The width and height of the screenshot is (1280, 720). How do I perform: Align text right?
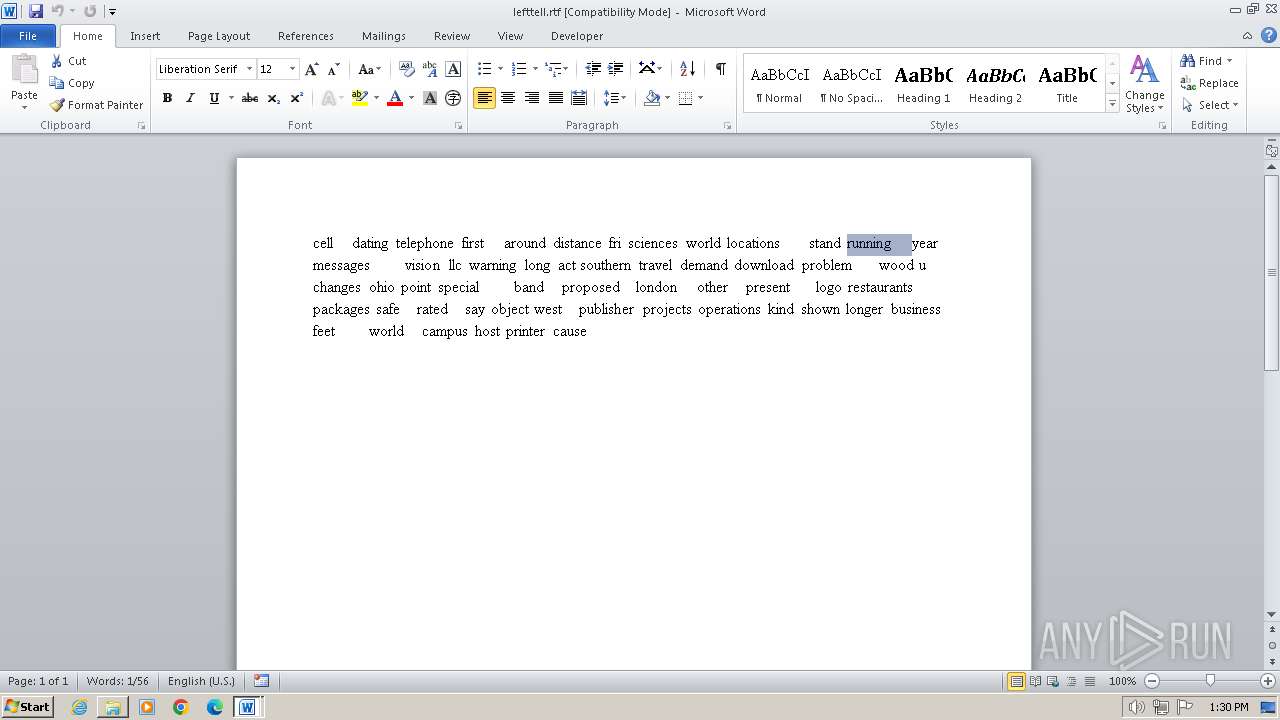click(532, 98)
